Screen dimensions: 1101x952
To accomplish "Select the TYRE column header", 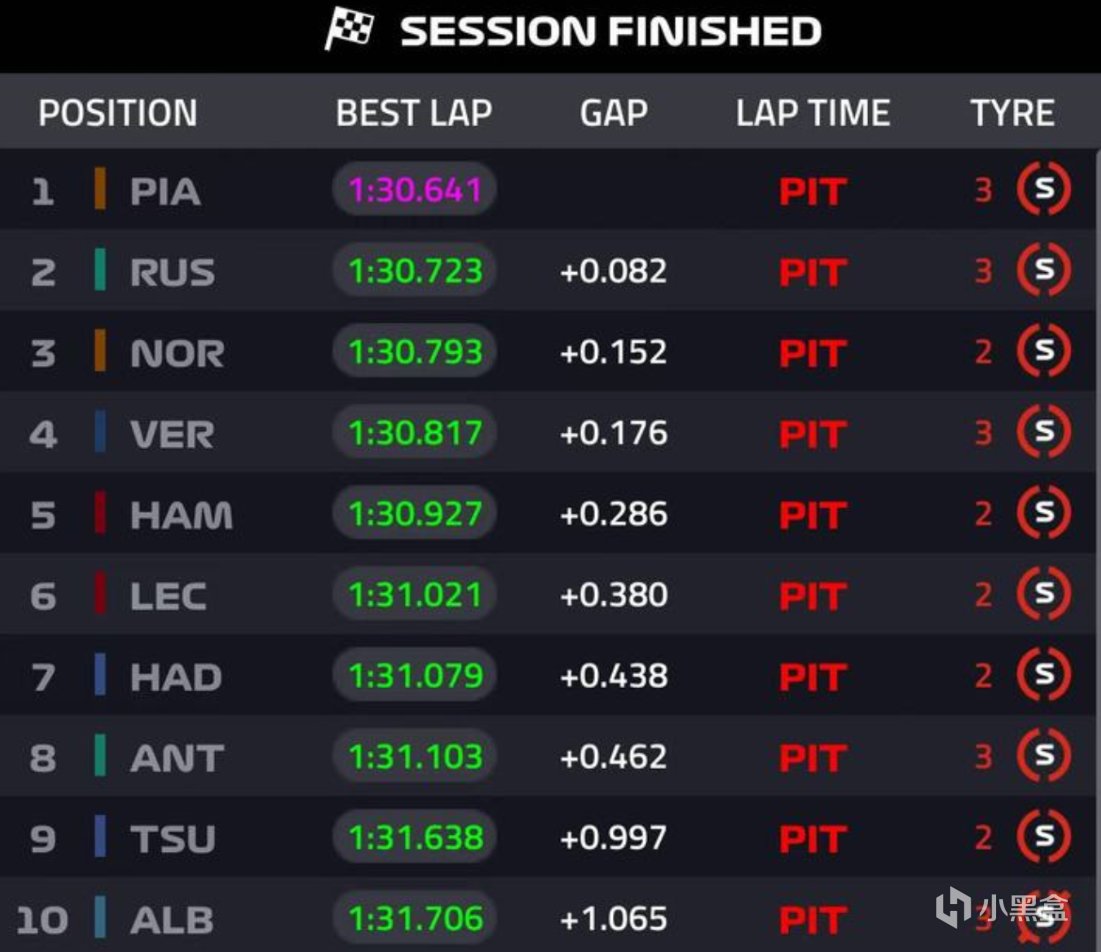I will click(1012, 113).
